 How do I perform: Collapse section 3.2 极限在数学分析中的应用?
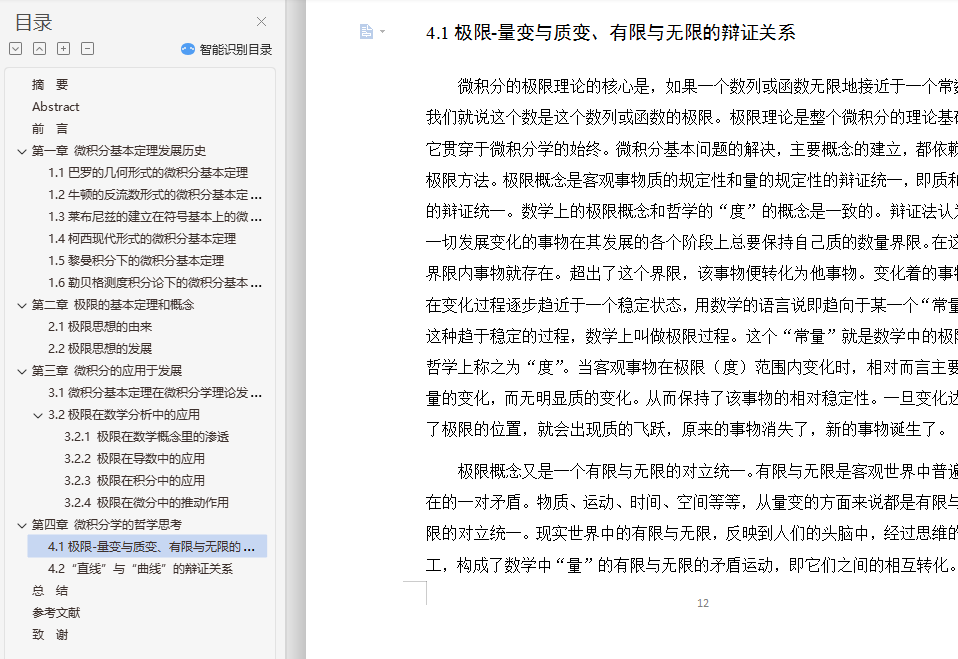(38, 415)
